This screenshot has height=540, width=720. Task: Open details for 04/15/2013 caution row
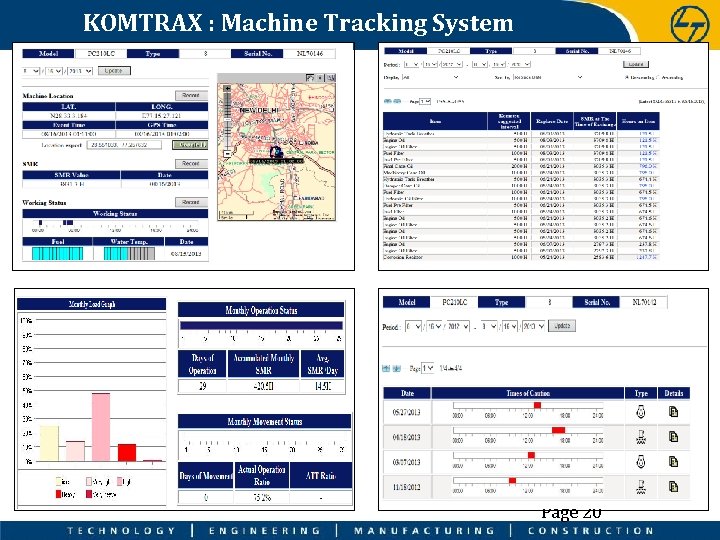coord(673,437)
